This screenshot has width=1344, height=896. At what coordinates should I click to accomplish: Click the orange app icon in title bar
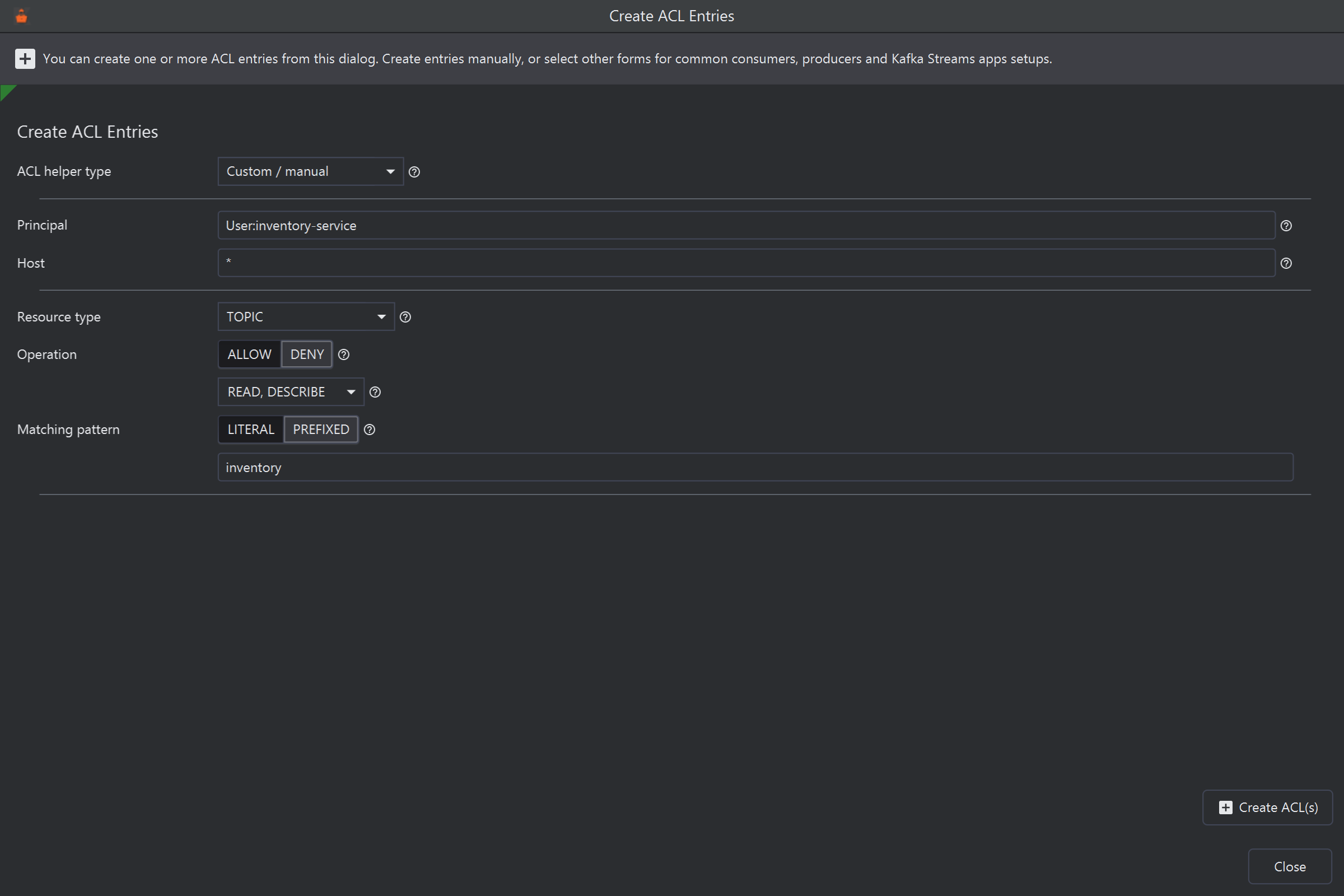point(21,16)
